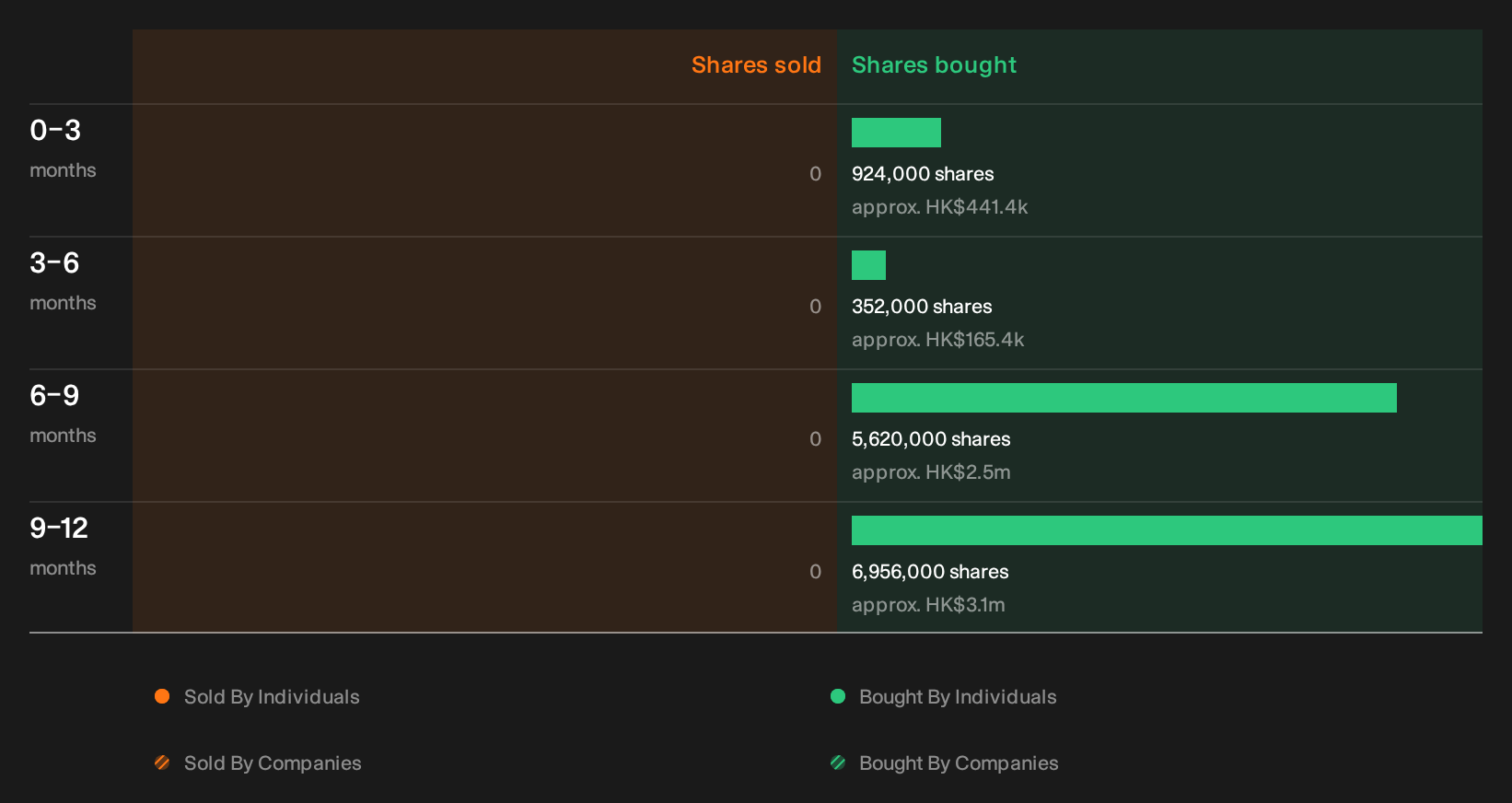Click the shares sold 0 in 9-12 months row
The width and height of the screenshot is (1512, 803).
pos(815,572)
